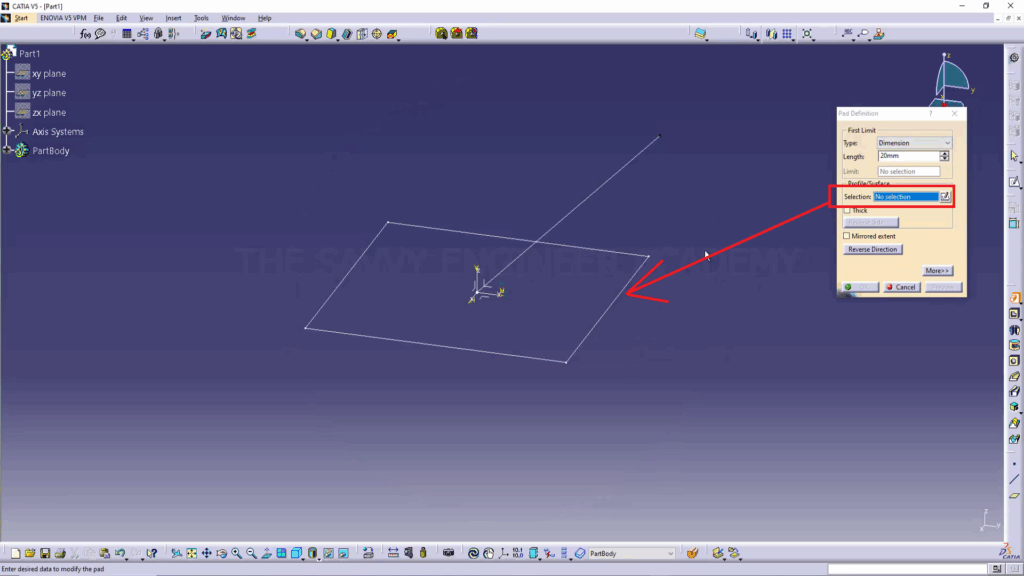This screenshot has width=1024, height=576.
Task: Check the Mirrored extent option
Action: (x=847, y=236)
